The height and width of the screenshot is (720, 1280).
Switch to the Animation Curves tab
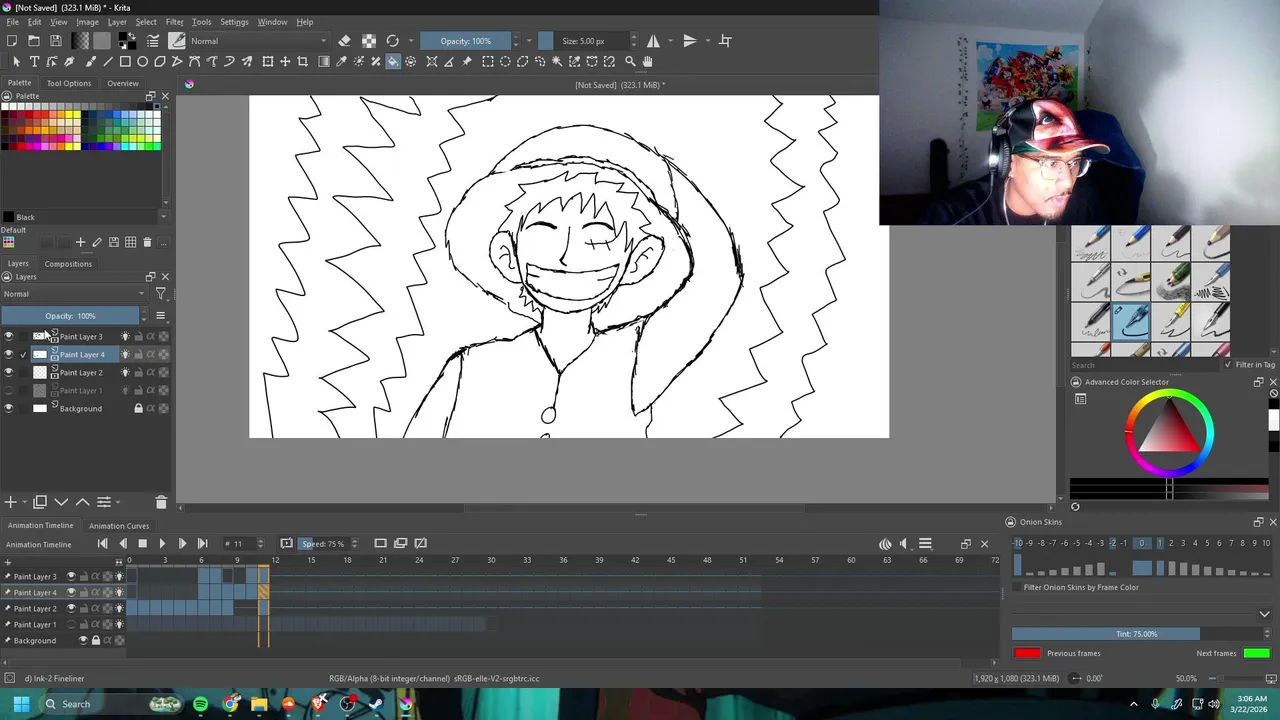click(119, 526)
